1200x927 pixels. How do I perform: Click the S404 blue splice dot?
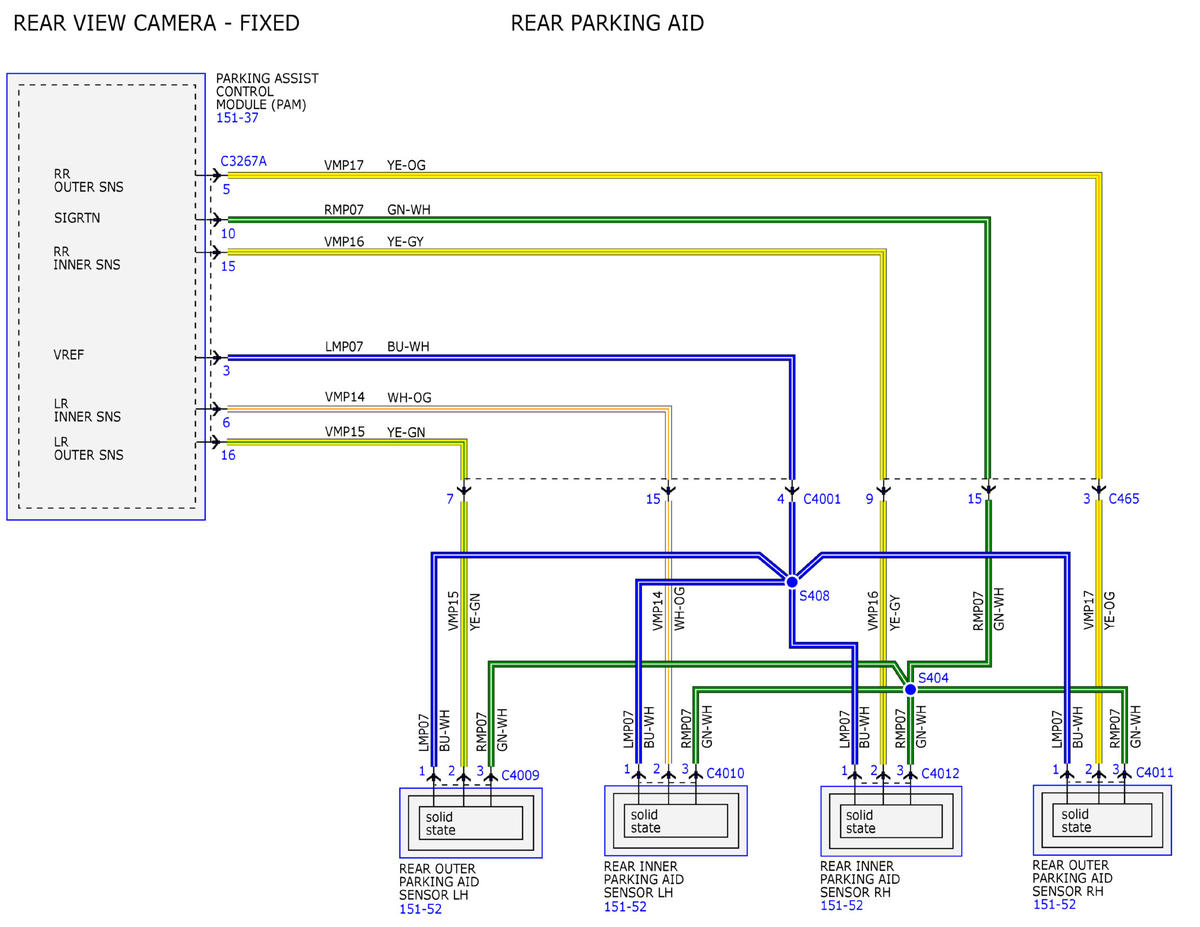coord(910,689)
